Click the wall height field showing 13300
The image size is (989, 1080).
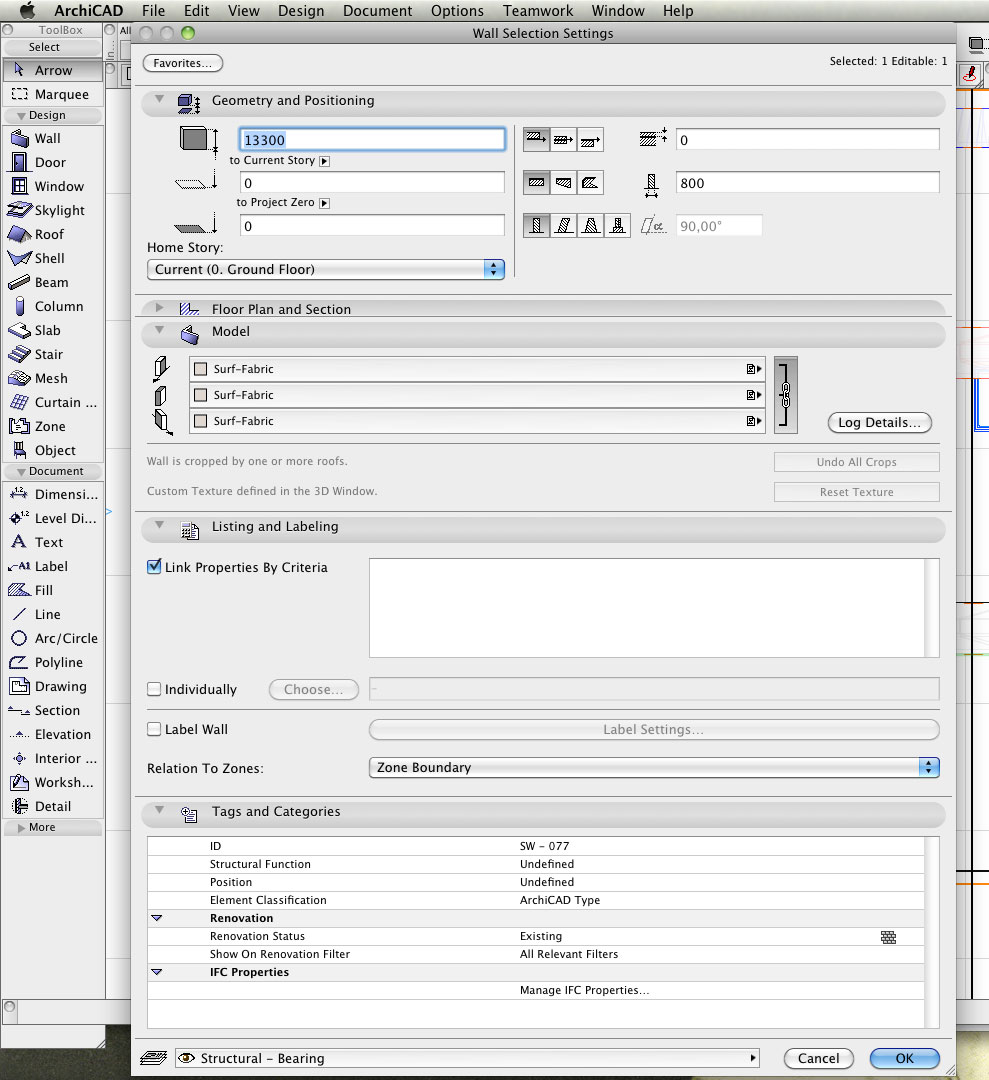372,140
